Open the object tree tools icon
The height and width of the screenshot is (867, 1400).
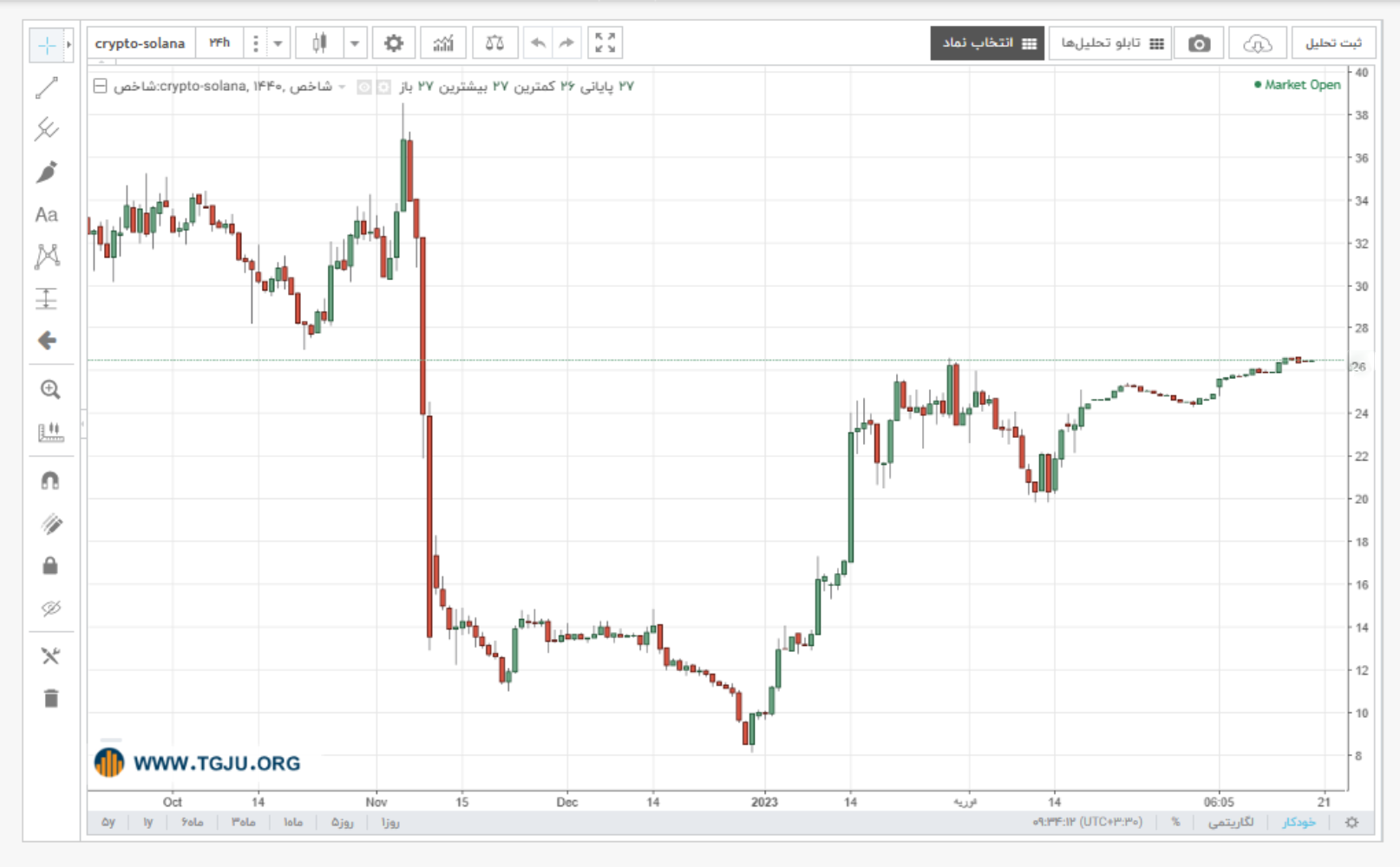click(x=50, y=656)
